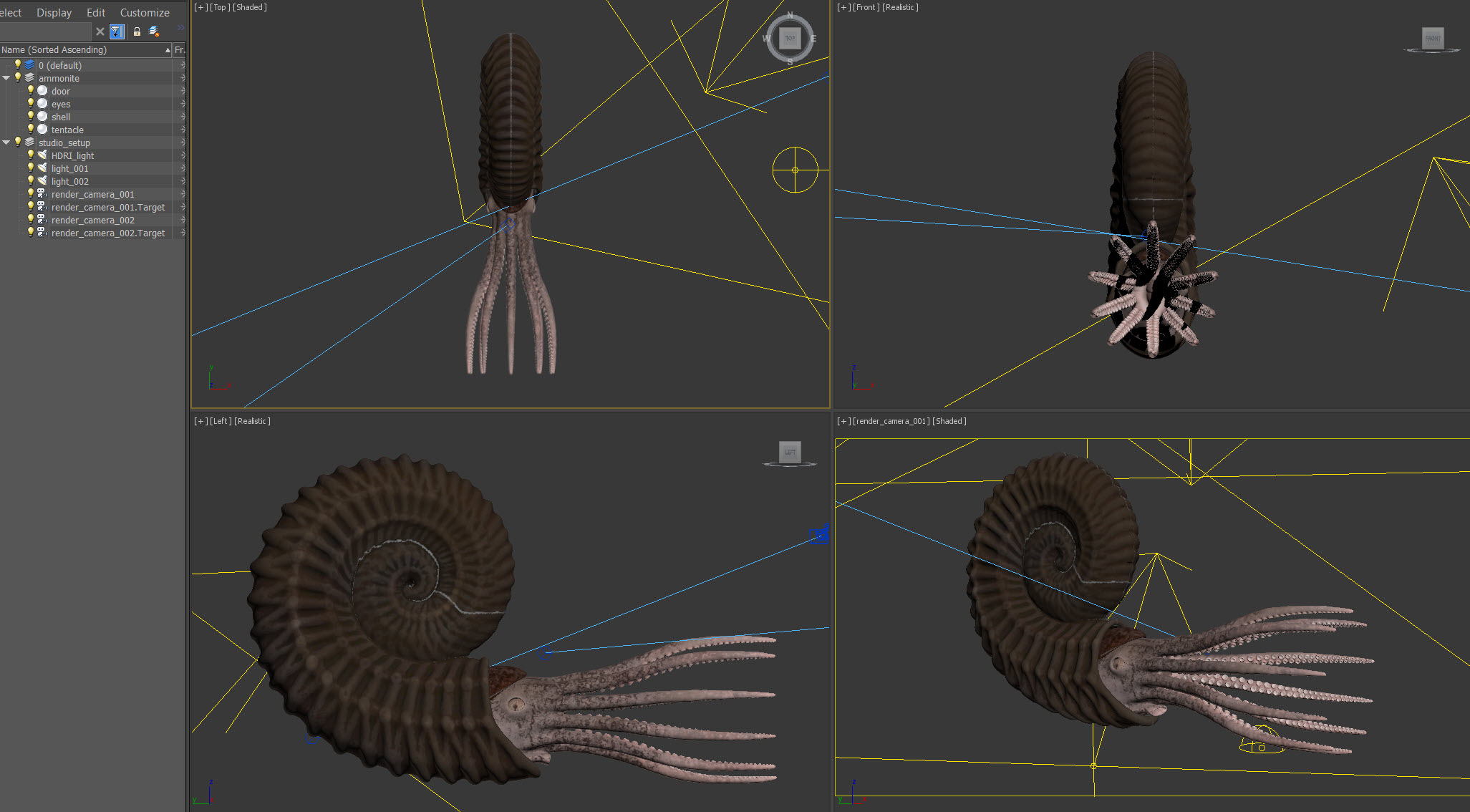Collapse the ammonite layer tree
This screenshot has height=812, width=1470.
[6, 78]
